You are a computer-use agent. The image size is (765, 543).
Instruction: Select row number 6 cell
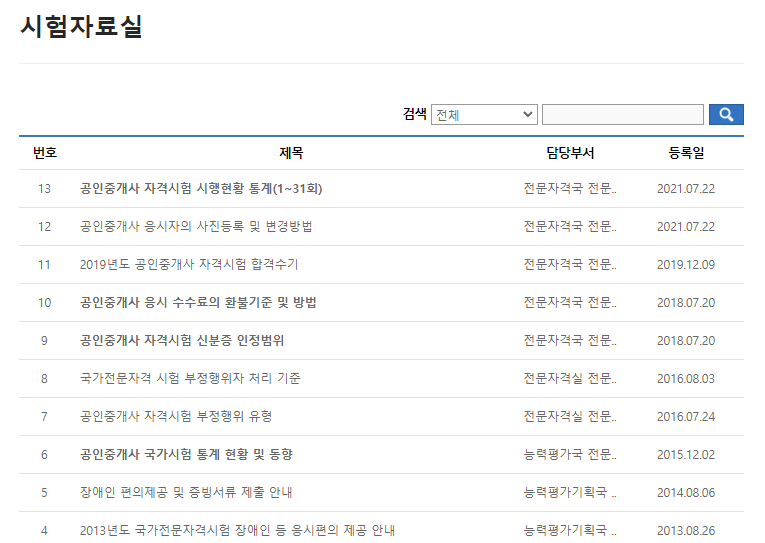click(x=44, y=455)
